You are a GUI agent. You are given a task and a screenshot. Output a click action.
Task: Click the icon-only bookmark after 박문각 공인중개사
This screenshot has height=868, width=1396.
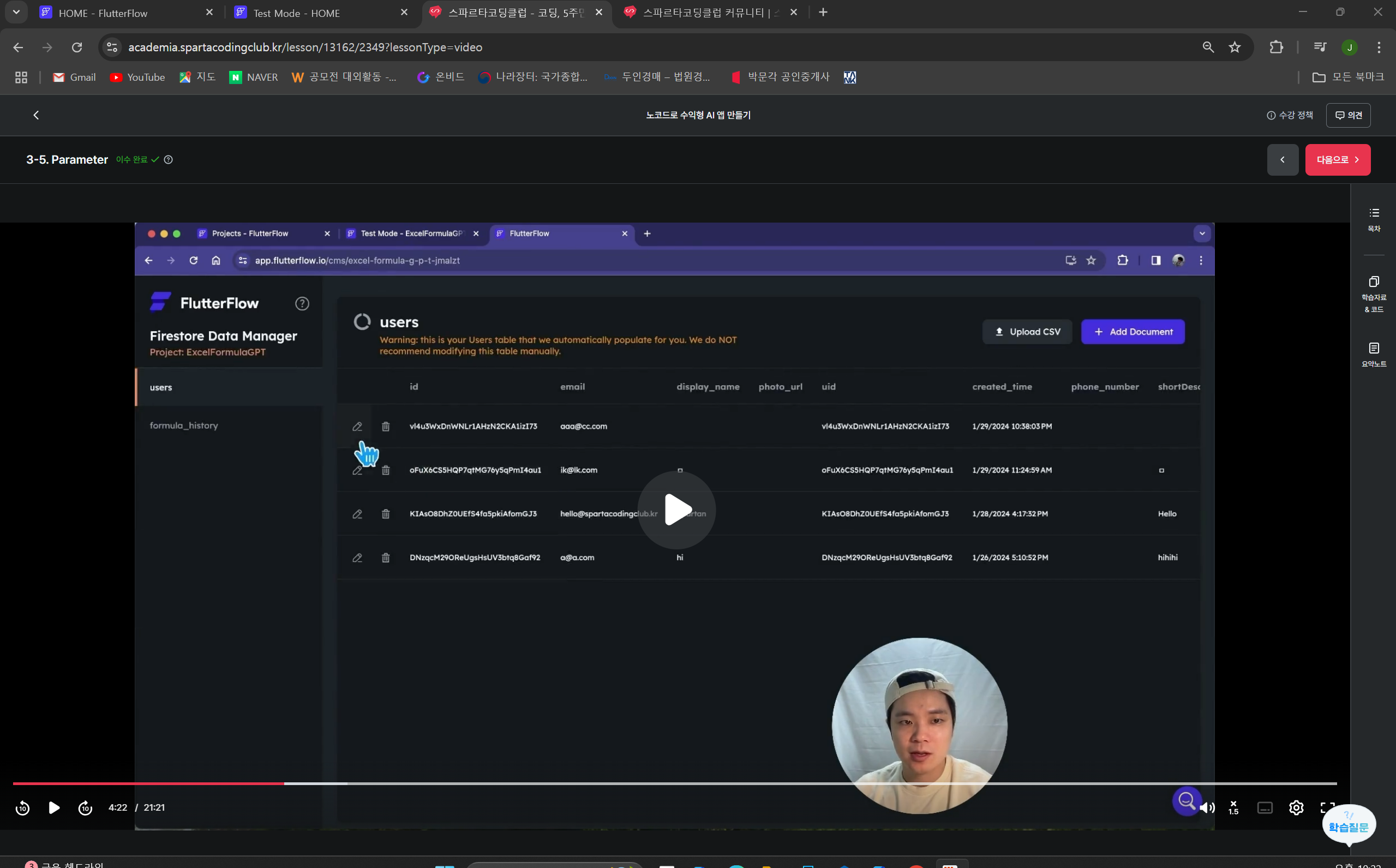click(850, 77)
